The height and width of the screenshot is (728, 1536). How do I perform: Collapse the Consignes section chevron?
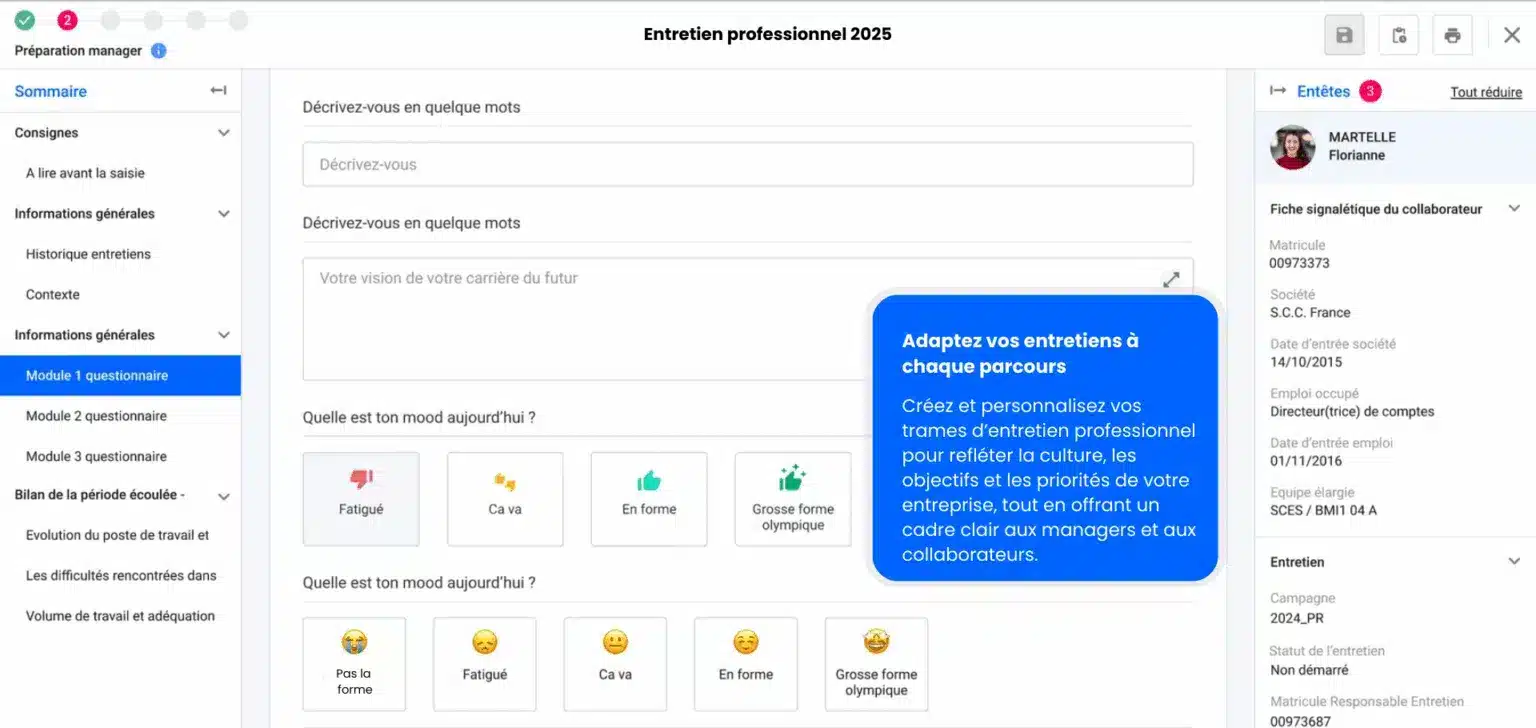[x=224, y=133]
